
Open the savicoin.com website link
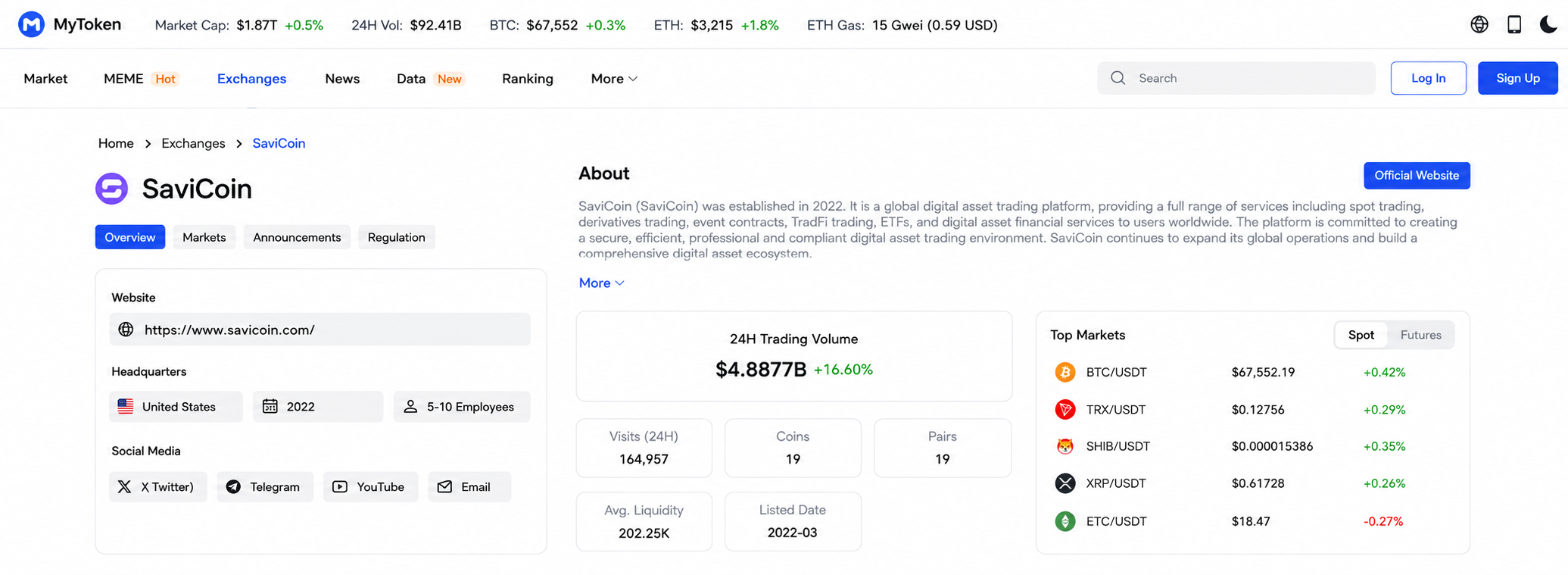[229, 330]
